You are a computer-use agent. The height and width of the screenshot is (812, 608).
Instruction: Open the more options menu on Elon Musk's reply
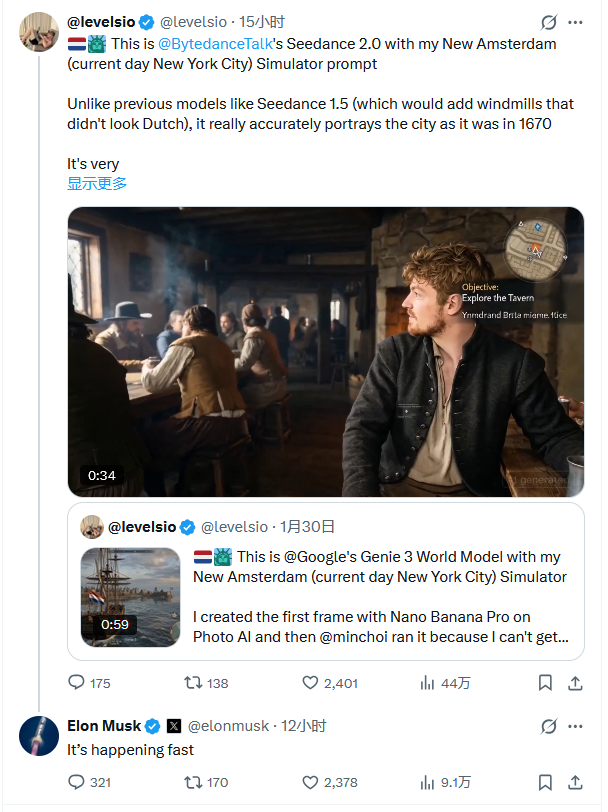(x=575, y=726)
